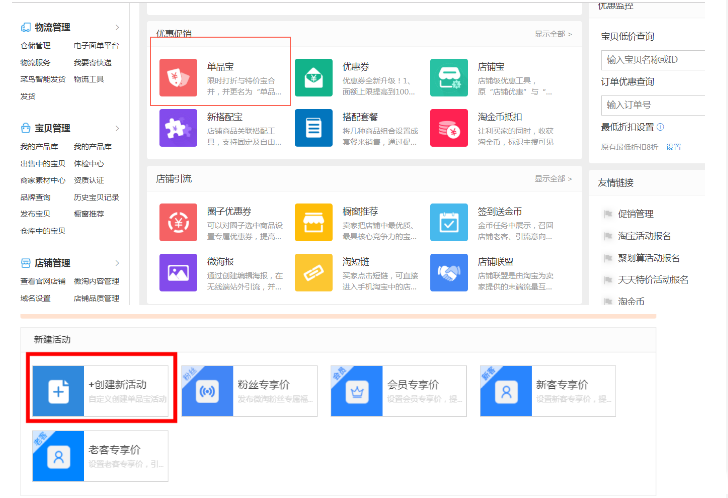Image resolution: width=728 pixels, height=498 pixels.
Task: Focus the 订单优惠查询 order number field
Action: pos(653,105)
